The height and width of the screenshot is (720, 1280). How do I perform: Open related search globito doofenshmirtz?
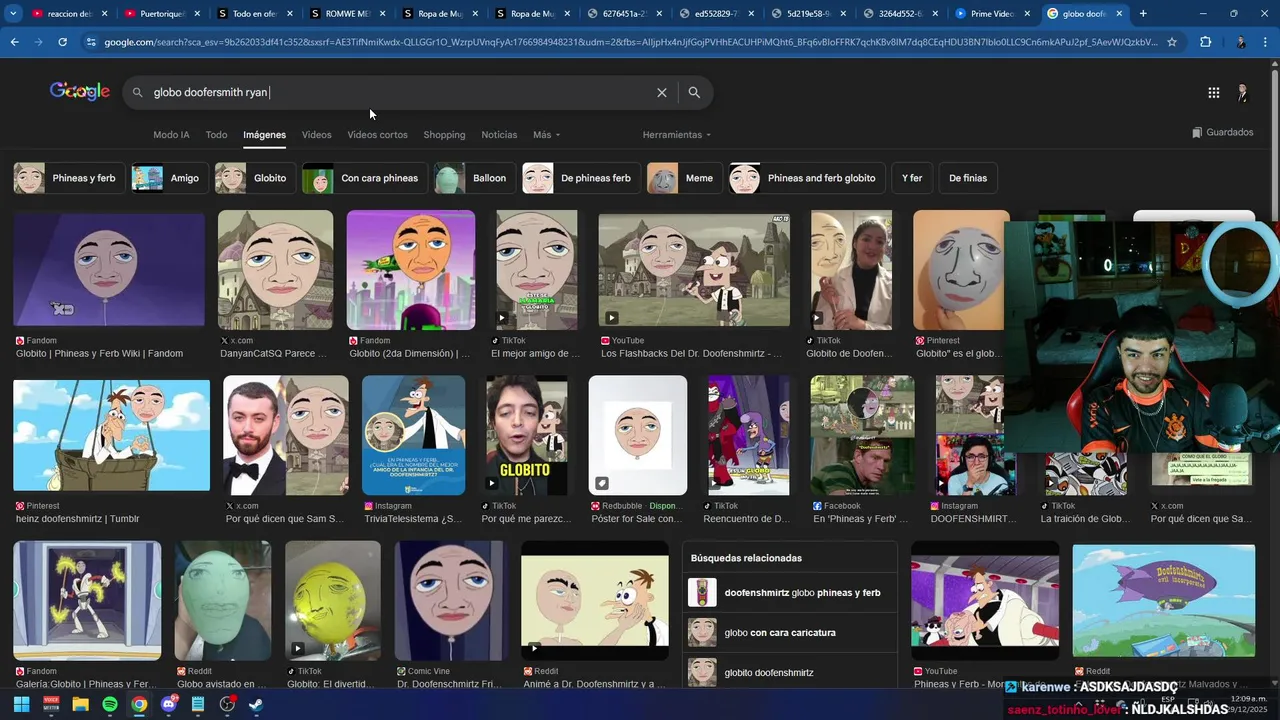pyautogui.click(x=790, y=673)
